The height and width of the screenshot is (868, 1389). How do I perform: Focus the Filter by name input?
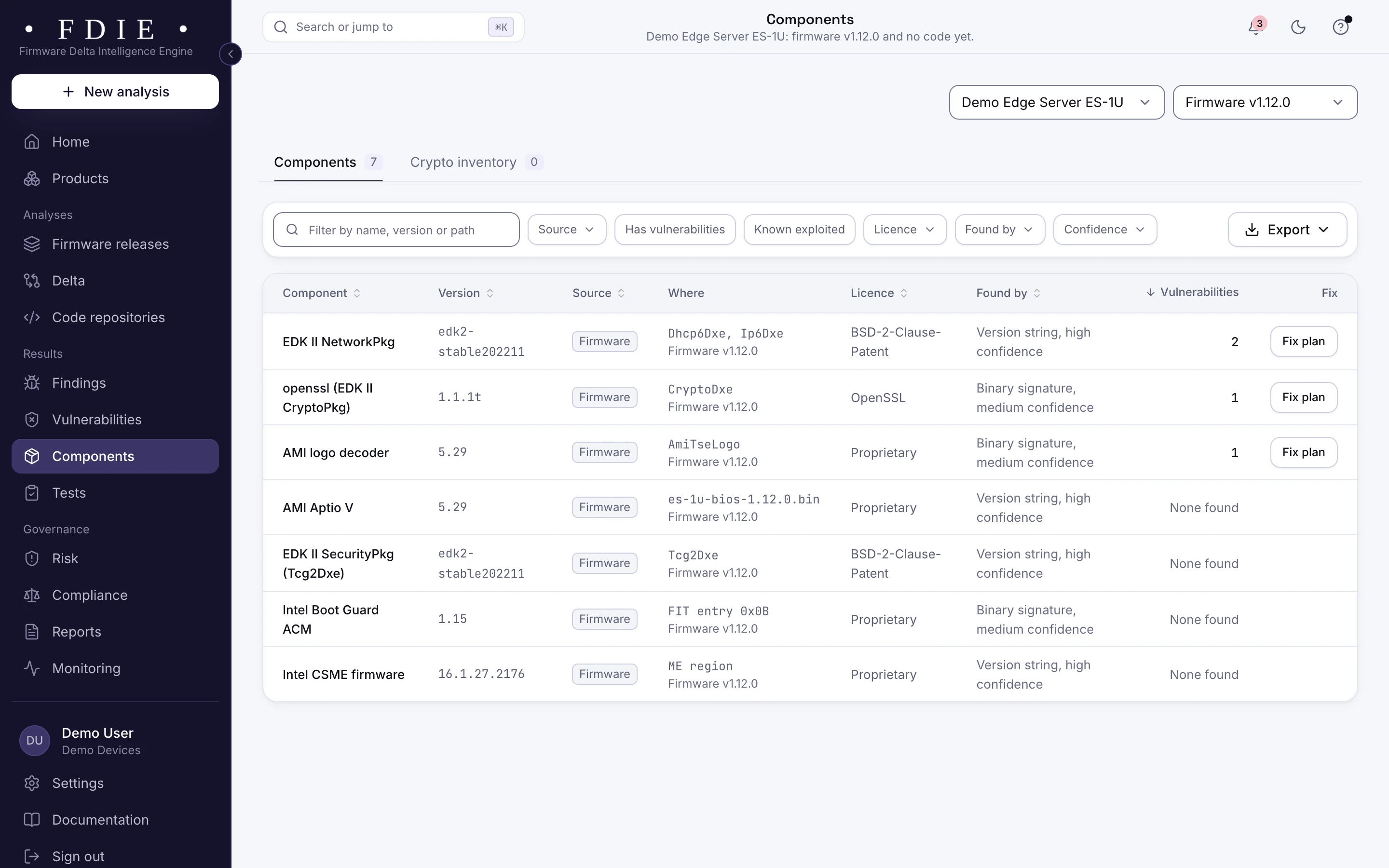pos(396,230)
